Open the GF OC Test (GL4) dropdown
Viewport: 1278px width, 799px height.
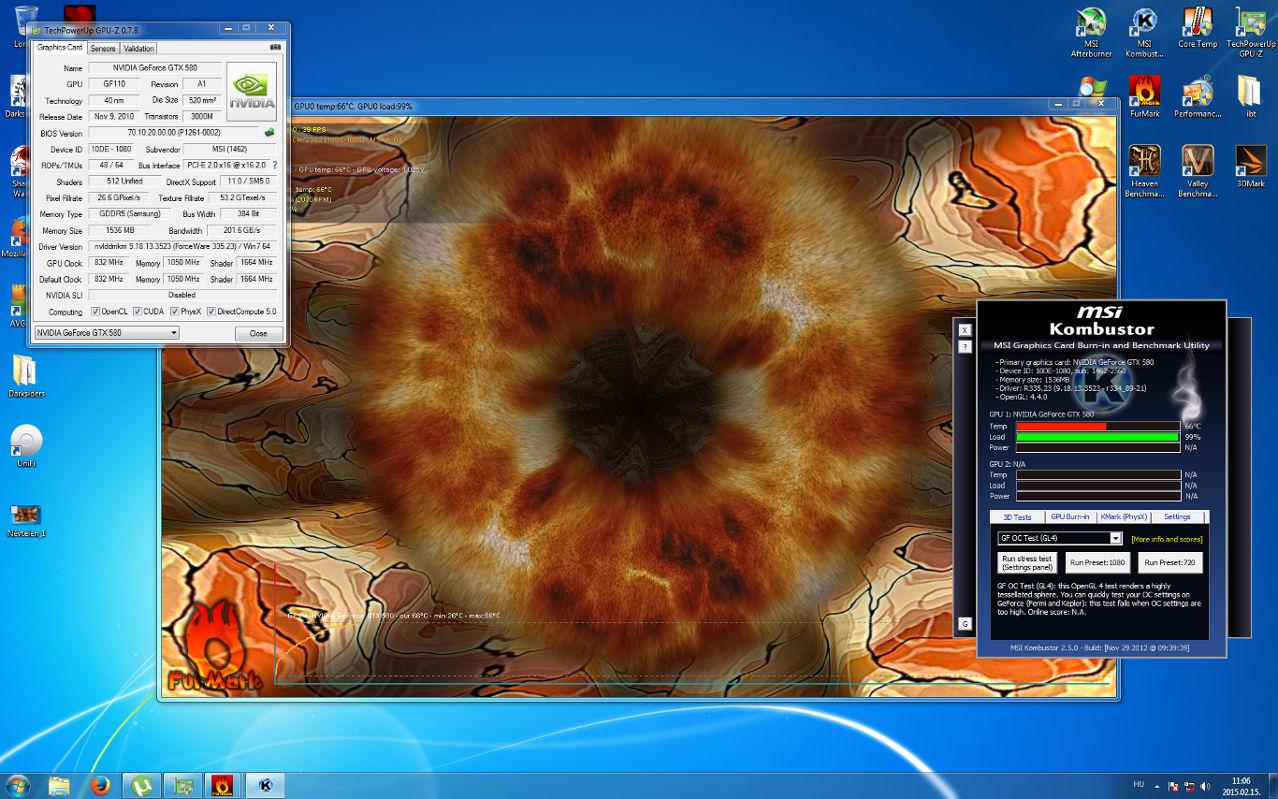1059,538
